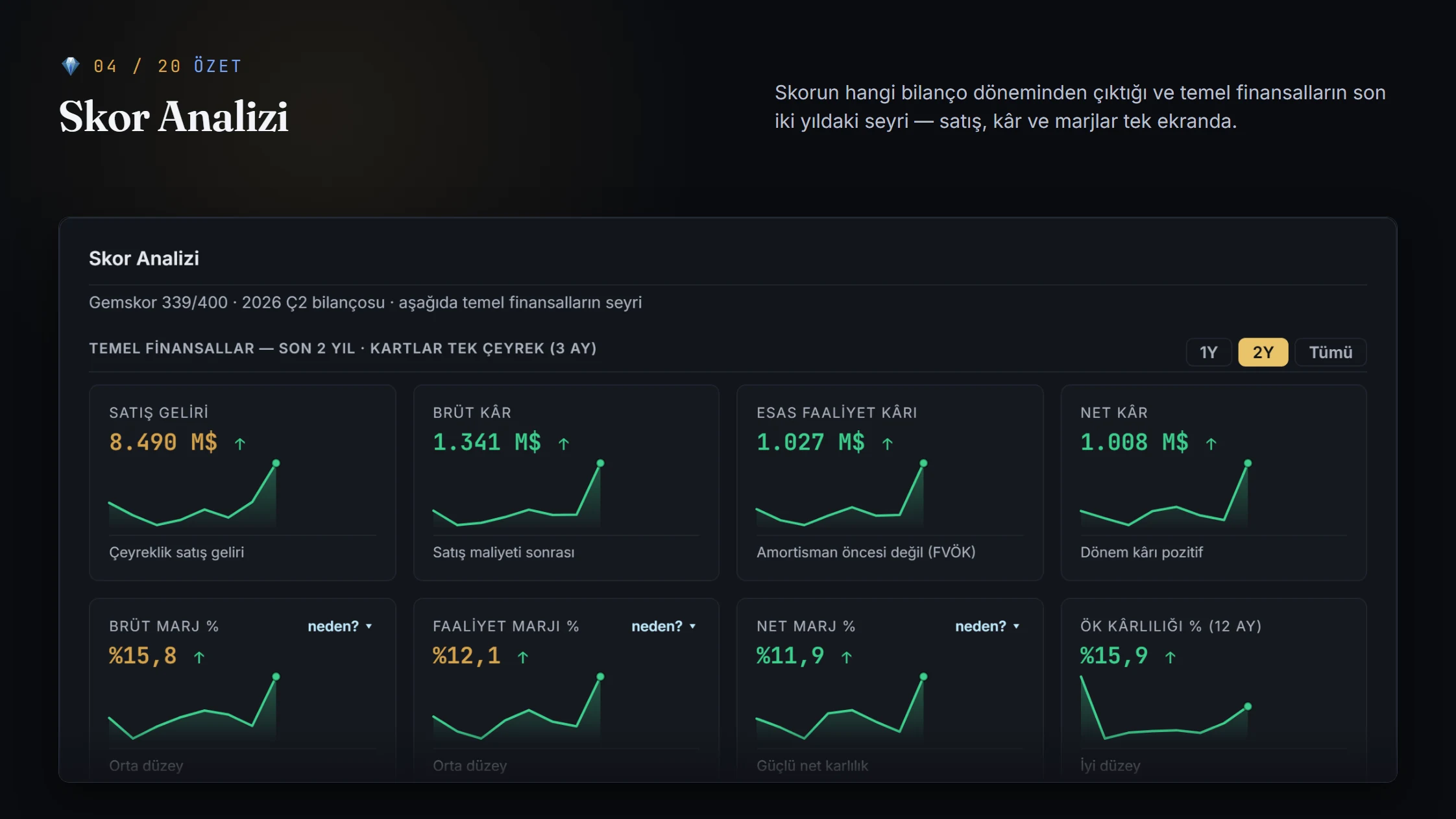
Task: Click the %11,9 net margin value
Action: (x=790, y=656)
